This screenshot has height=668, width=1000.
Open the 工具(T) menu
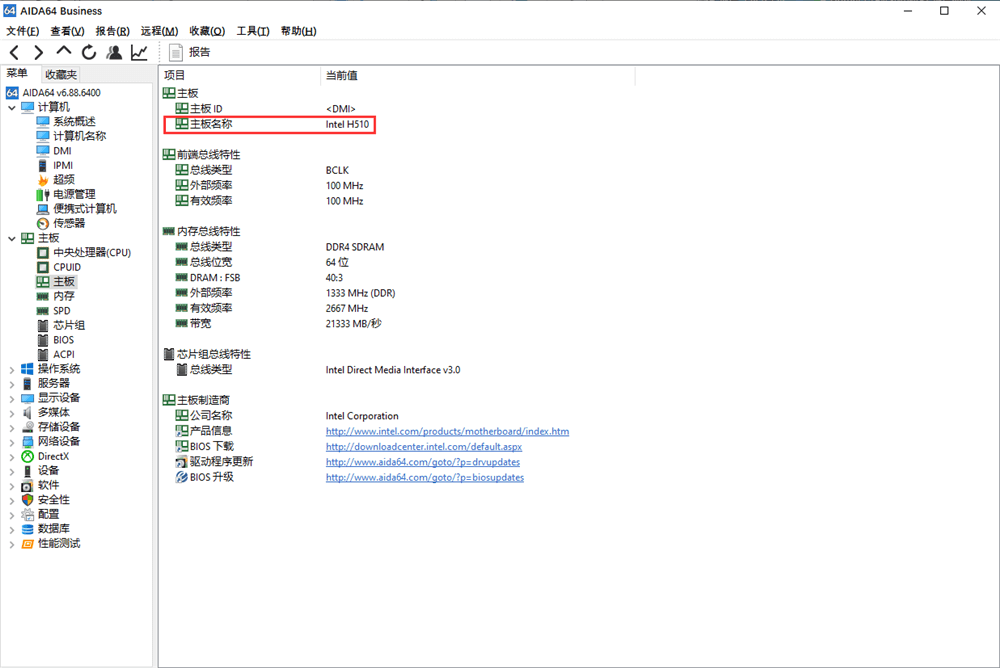(x=251, y=31)
